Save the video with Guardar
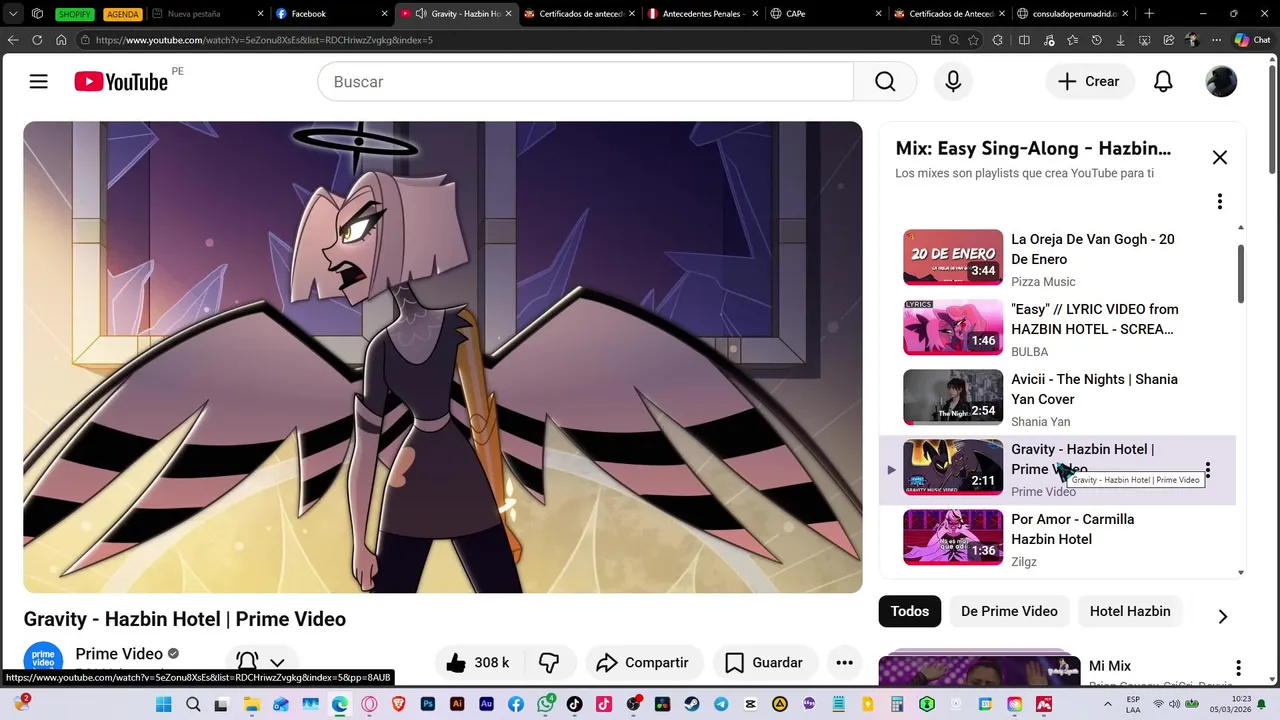 (x=765, y=662)
